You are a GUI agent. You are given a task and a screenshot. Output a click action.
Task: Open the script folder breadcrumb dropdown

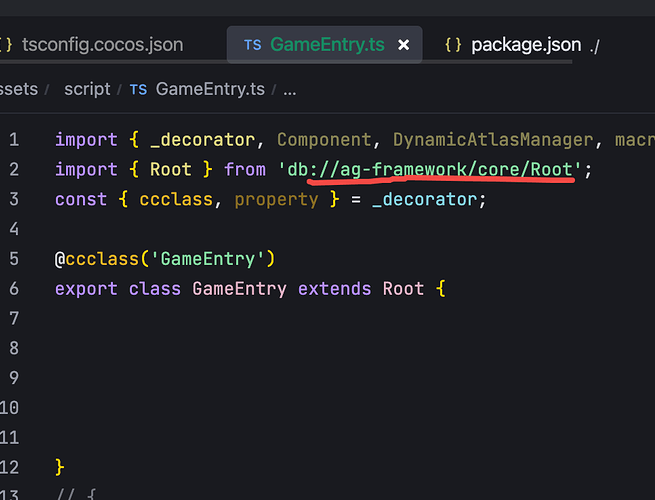pyautogui.click(x=87, y=89)
